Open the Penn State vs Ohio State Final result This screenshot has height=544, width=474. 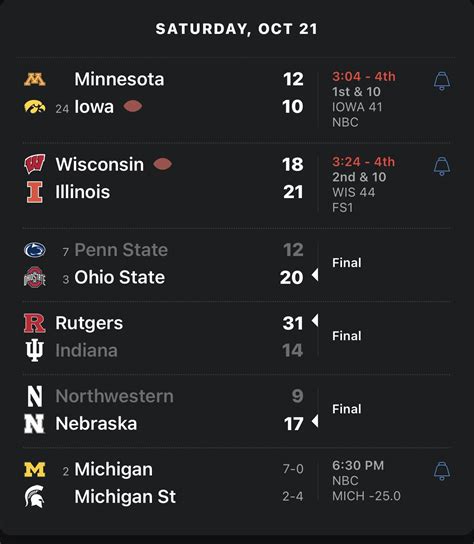click(347, 263)
